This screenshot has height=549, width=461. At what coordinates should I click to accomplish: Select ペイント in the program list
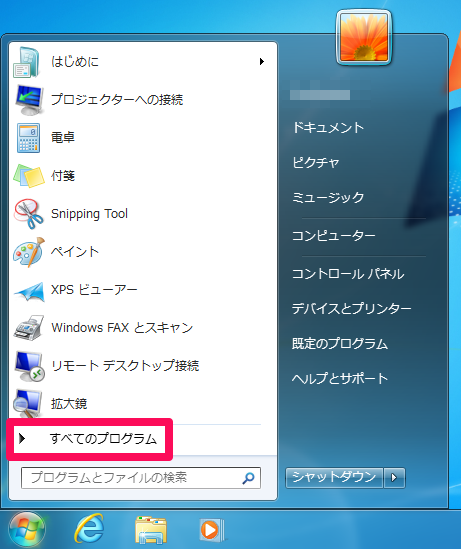click(x=75, y=252)
